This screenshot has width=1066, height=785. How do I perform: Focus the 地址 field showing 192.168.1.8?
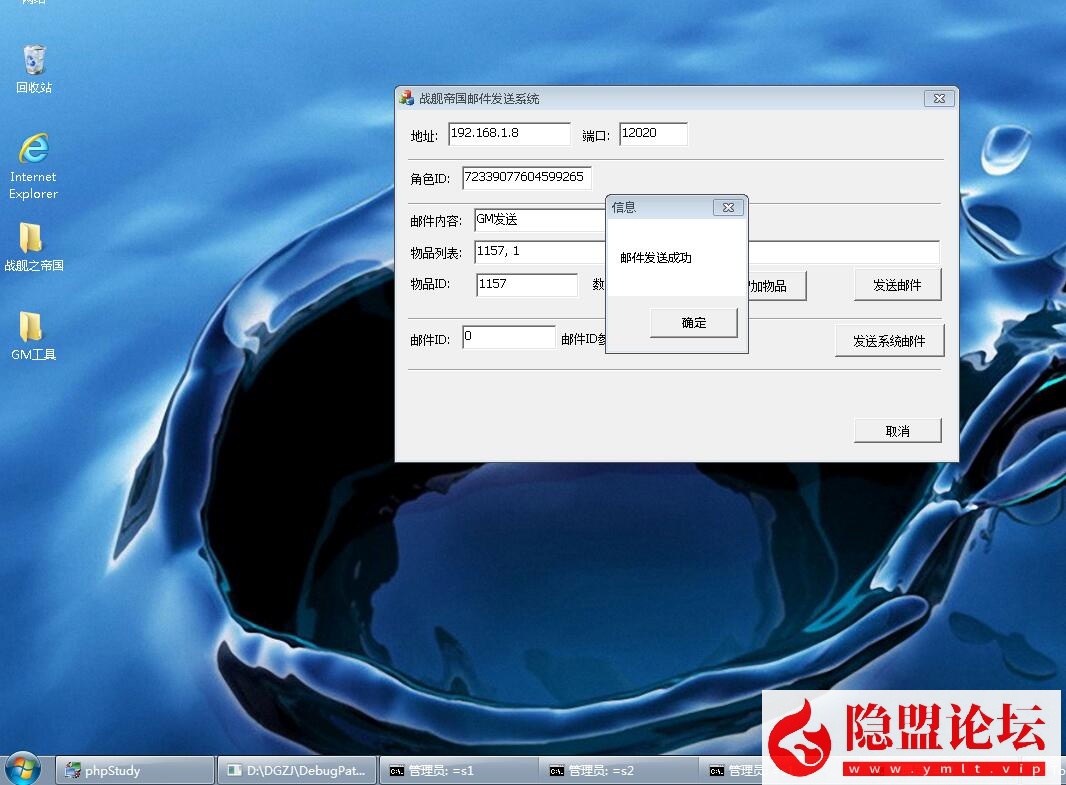(x=509, y=134)
